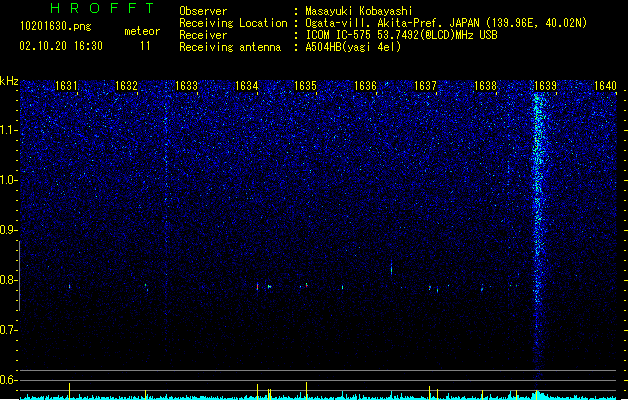
Task: Click the Receiving Location label
Action: click(x=233, y=23)
